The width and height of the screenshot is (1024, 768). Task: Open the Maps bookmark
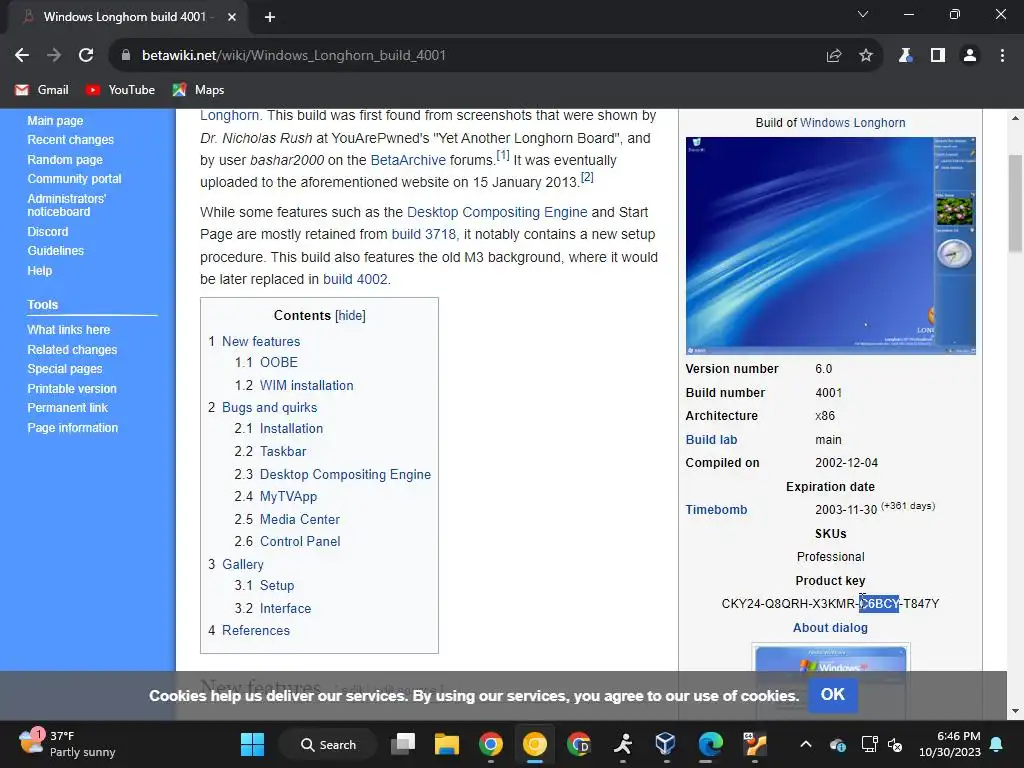199,90
